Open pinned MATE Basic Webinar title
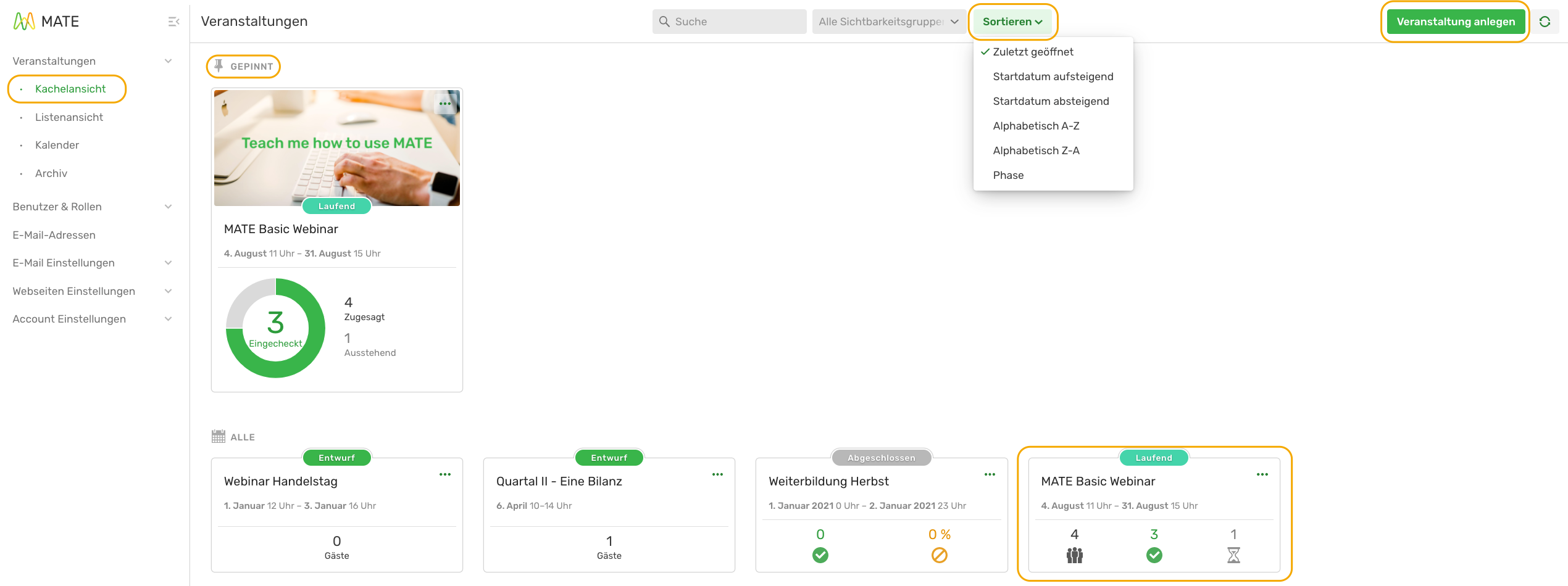The width and height of the screenshot is (1568, 586). click(x=281, y=229)
